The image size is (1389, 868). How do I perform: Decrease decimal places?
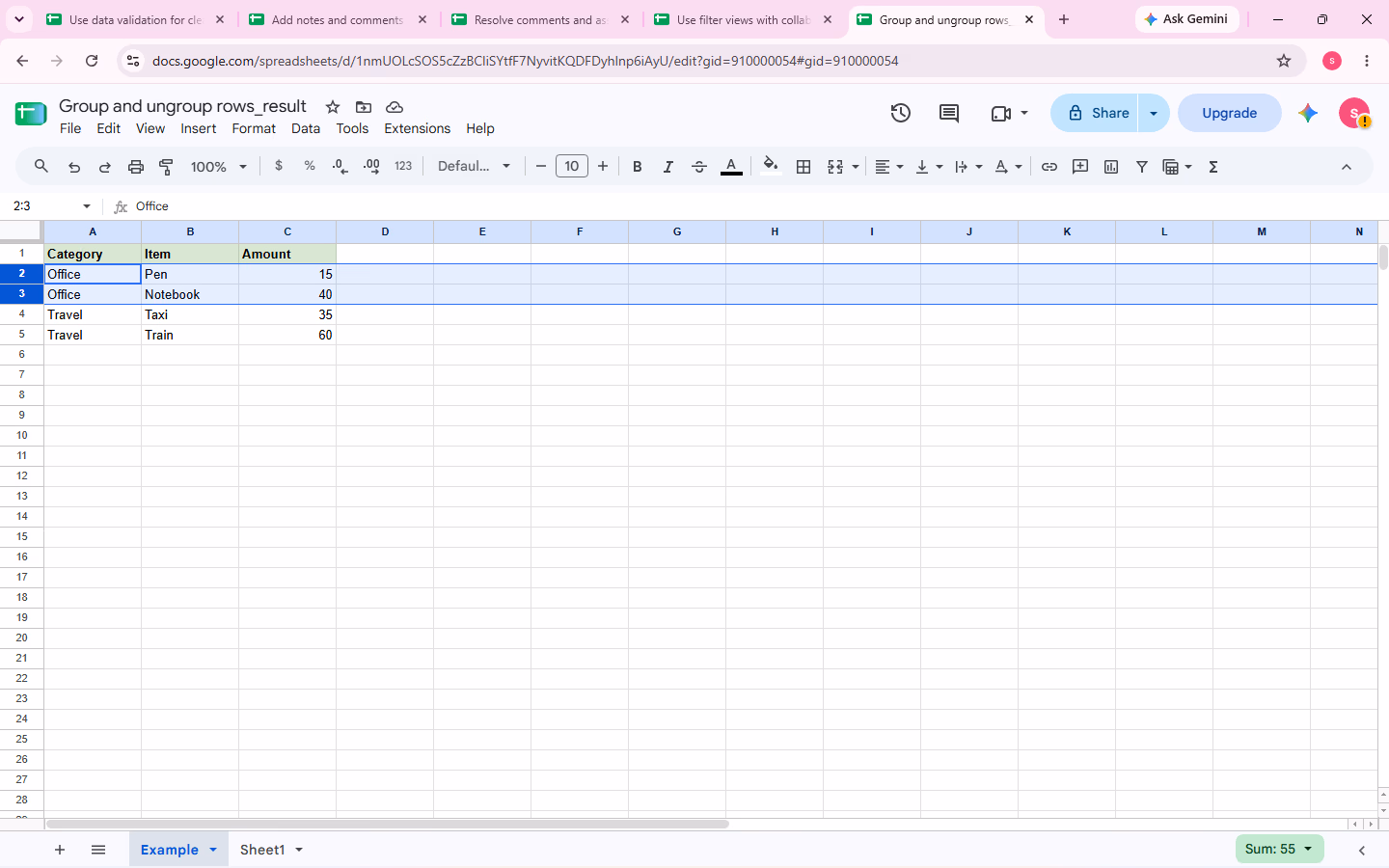coord(340,166)
